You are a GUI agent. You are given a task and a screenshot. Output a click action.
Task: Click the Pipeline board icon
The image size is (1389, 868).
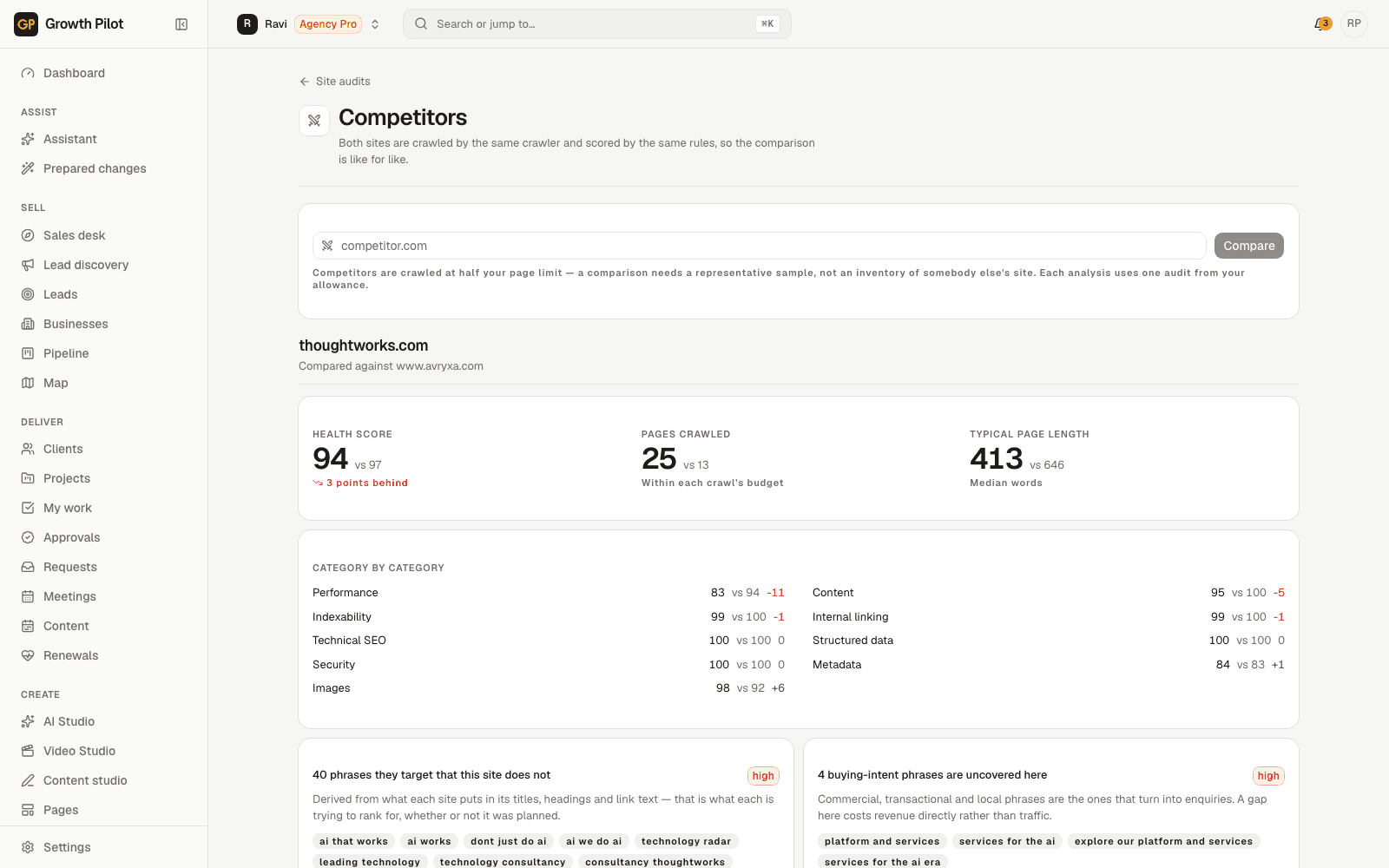[x=28, y=353]
